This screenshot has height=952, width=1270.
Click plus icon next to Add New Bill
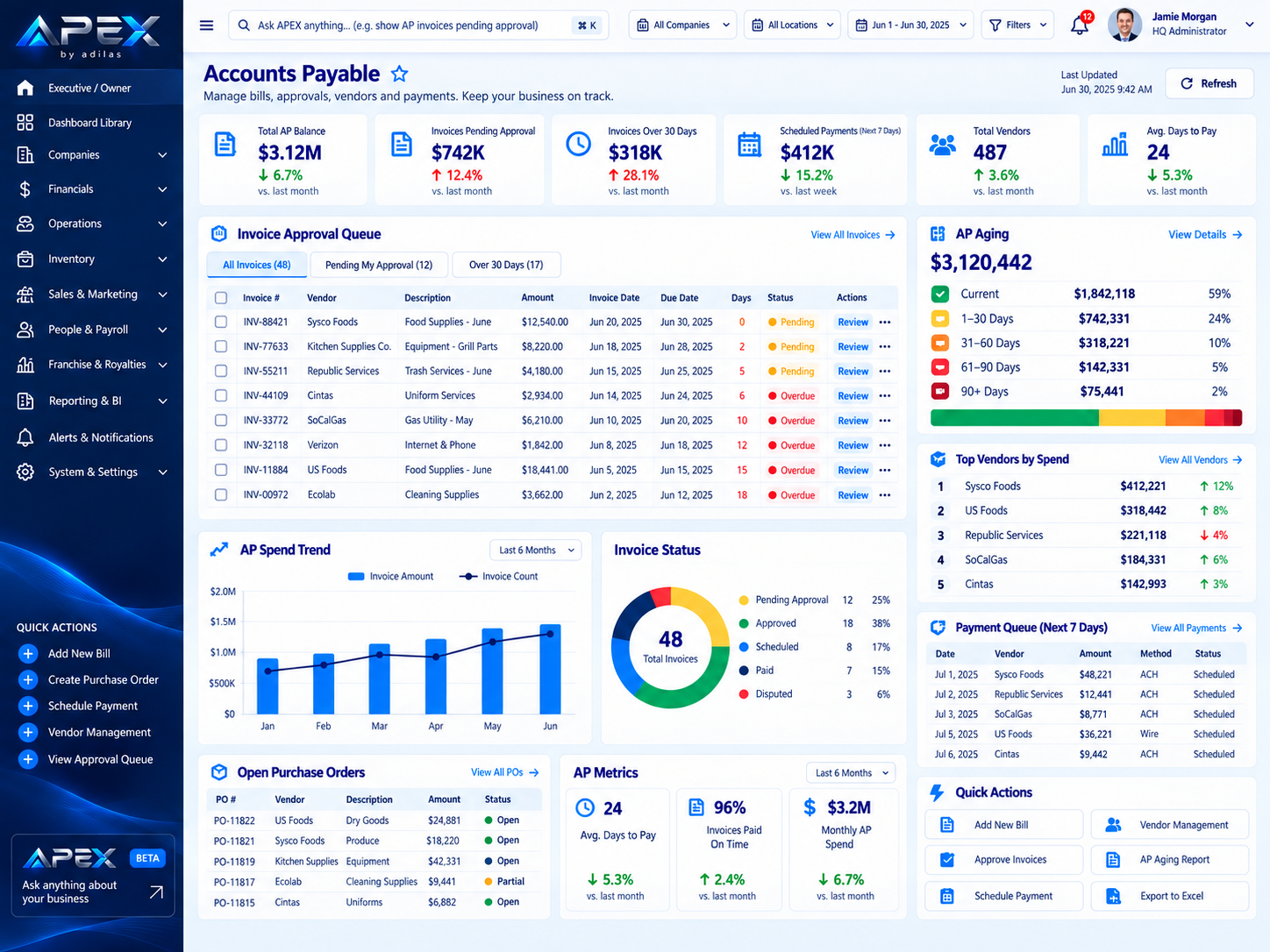click(x=28, y=654)
